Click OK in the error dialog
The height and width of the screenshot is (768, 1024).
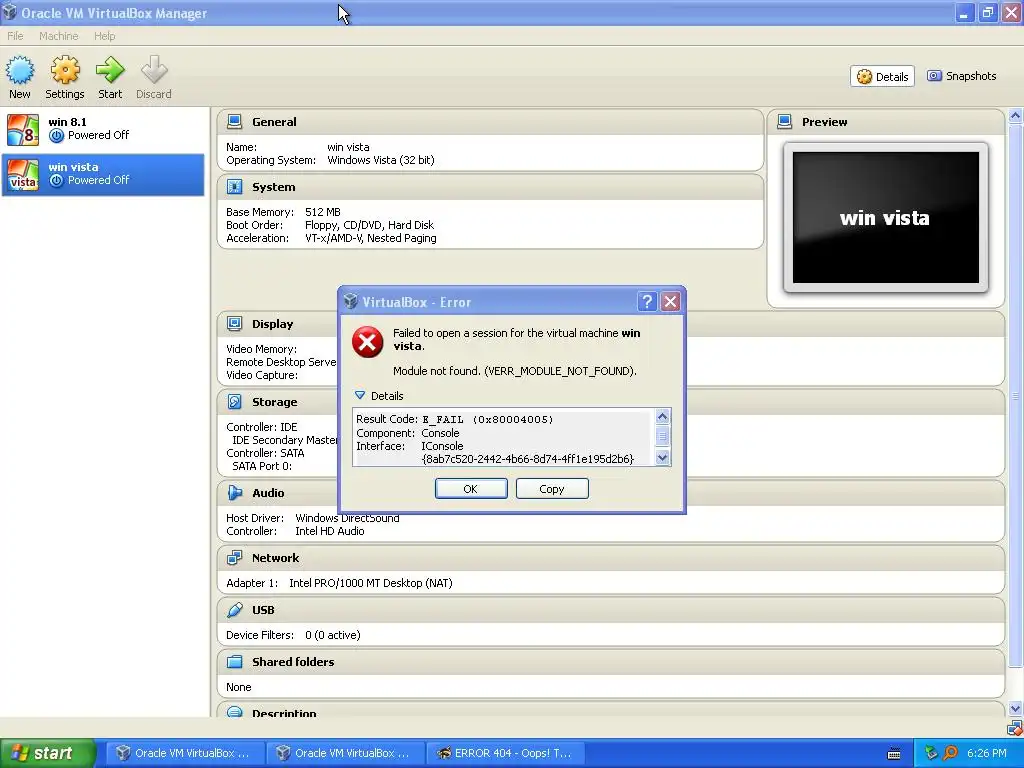point(471,488)
